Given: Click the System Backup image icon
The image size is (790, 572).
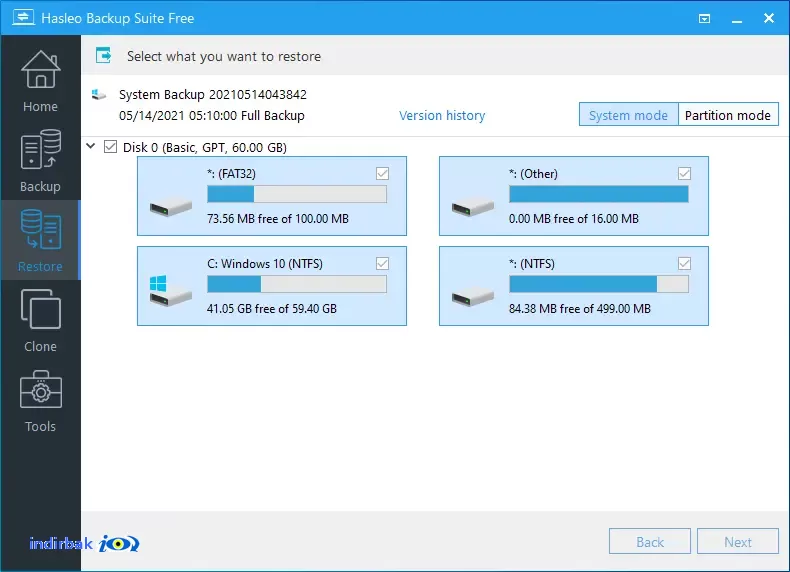Looking at the screenshot, I should point(99,94).
